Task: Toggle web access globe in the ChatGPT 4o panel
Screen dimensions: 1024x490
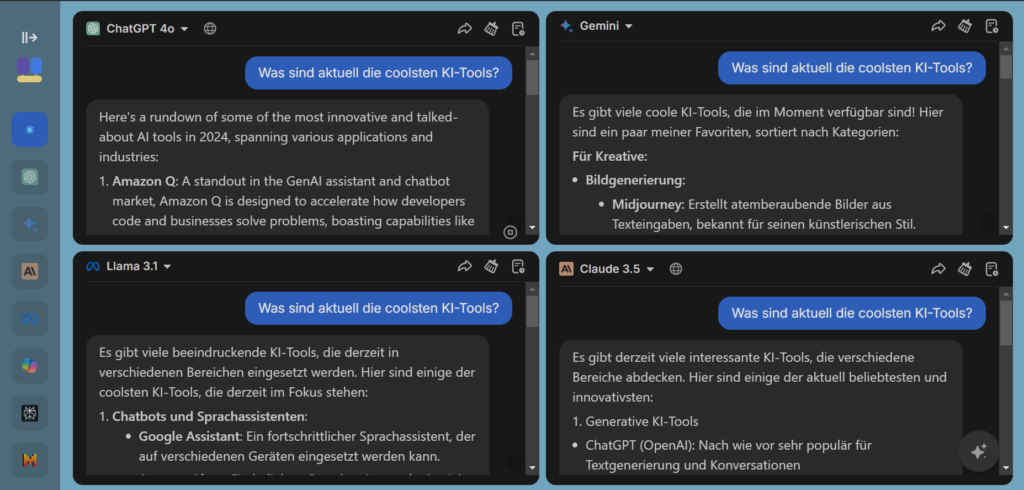Action: [210, 28]
